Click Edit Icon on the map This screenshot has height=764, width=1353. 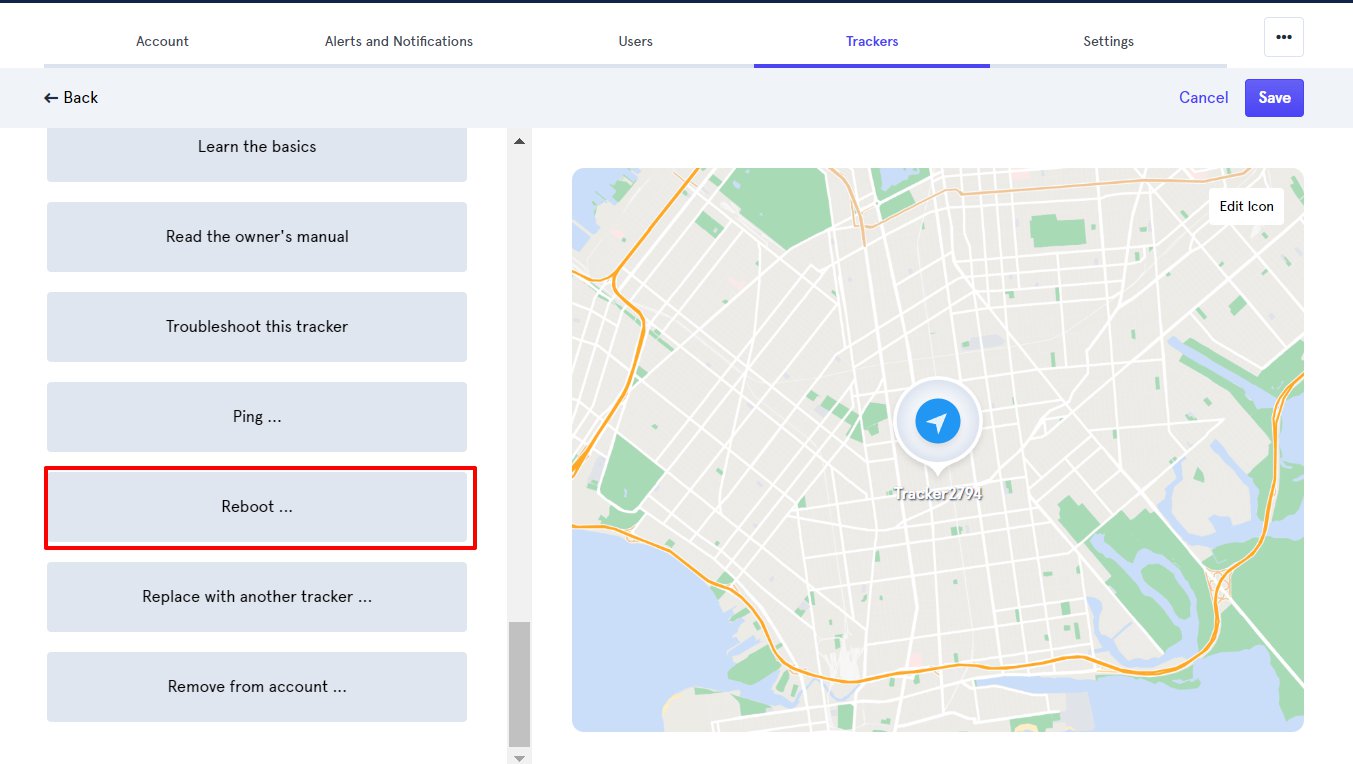point(1246,206)
